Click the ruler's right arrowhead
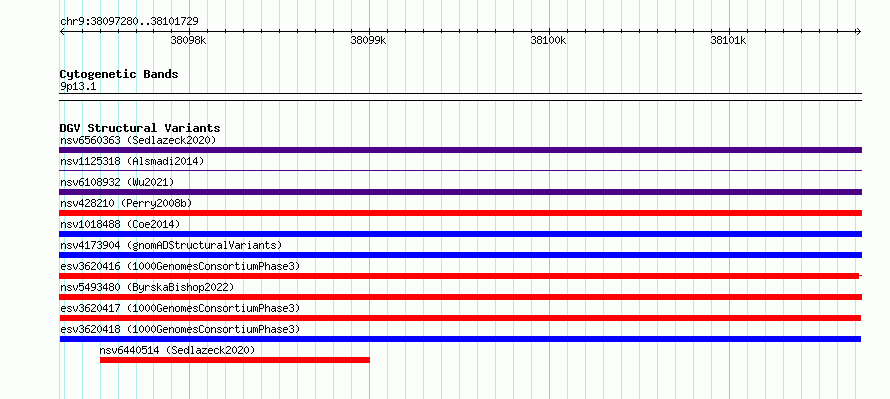Image resolution: width=890 pixels, height=399 pixels. pyautogui.click(x=858, y=32)
